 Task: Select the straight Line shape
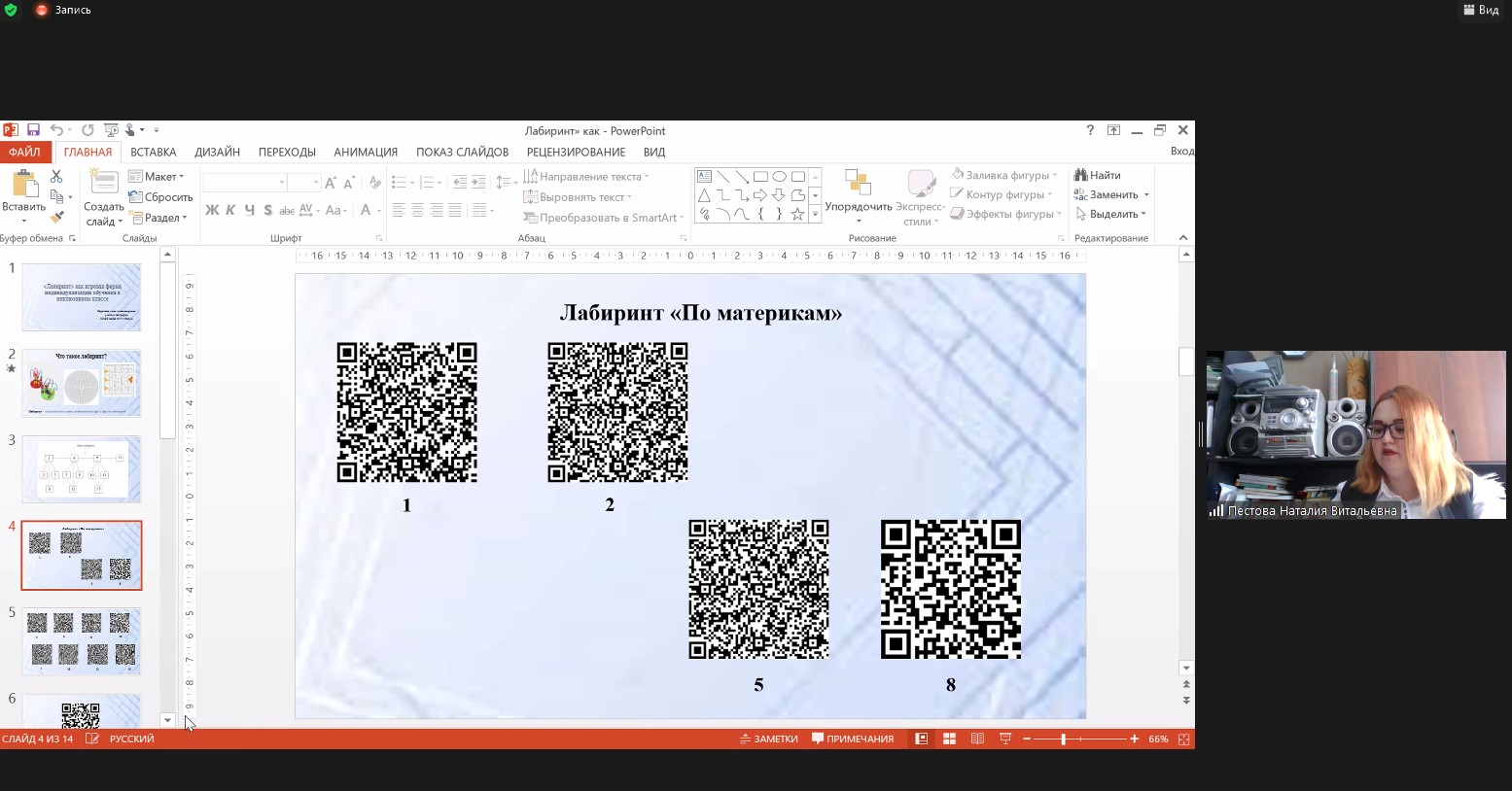[x=723, y=177]
